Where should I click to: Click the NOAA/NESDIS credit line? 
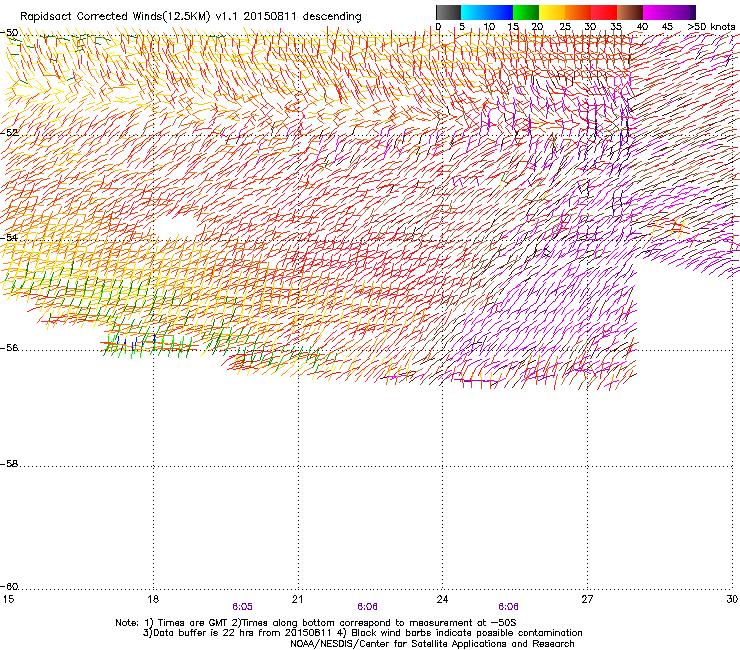[x=432, y=644]
